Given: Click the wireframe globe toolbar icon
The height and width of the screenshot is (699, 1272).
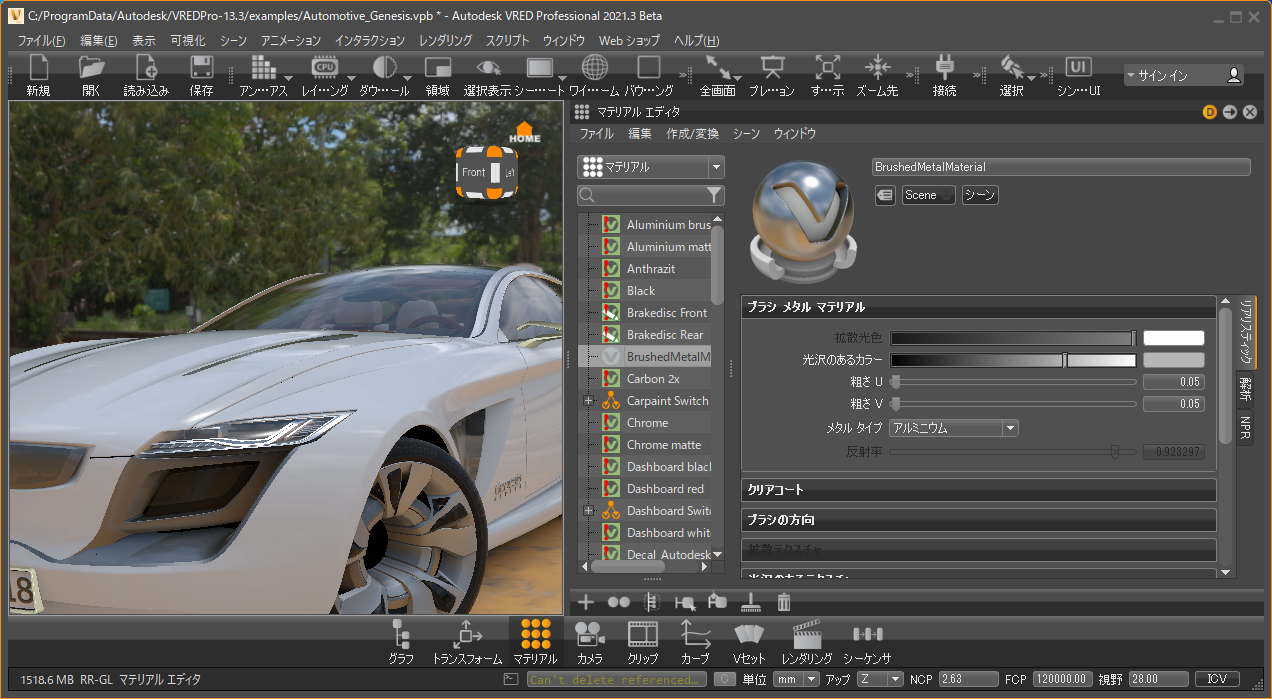Looking at the screenshot, I should (595, 68).
